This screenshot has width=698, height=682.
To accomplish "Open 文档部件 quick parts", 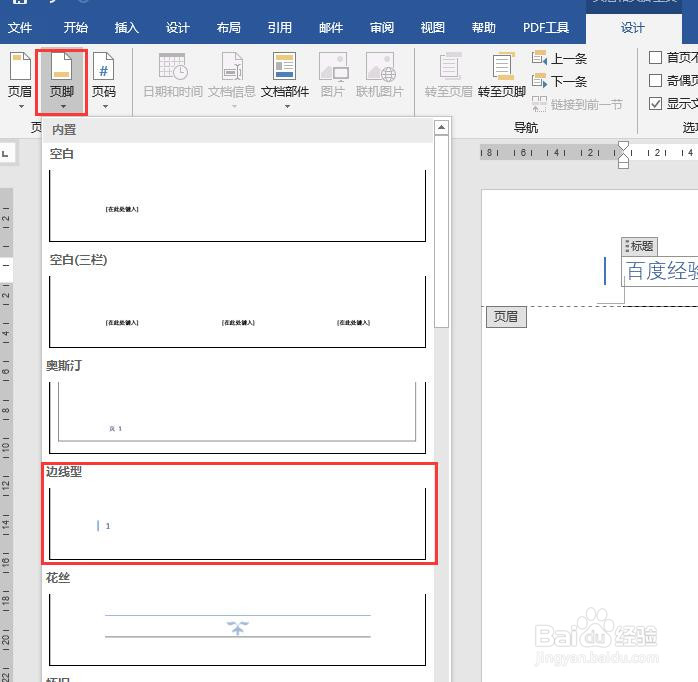I will pyautogui.click(x=285, y=80).
